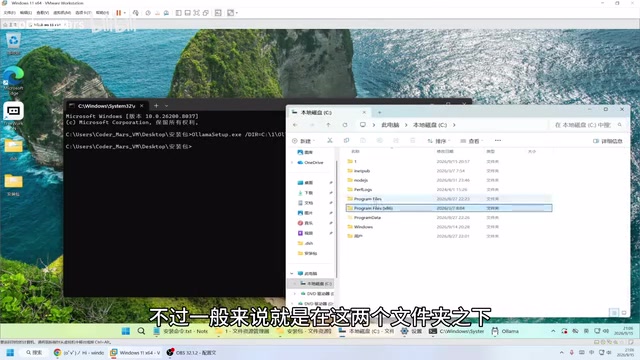Click the guest taskbar search icon
The height and width of the screenshot is (360, 640).
point(141,331)
